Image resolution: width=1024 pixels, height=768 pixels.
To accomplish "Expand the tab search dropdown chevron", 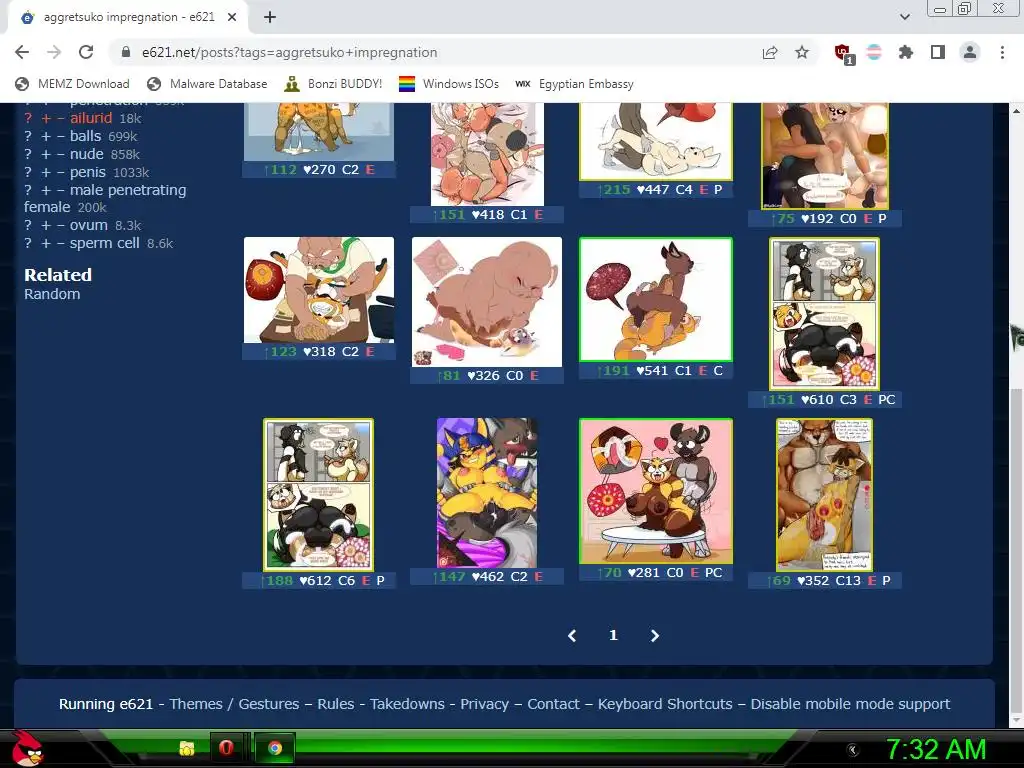I will coord(904,17).
